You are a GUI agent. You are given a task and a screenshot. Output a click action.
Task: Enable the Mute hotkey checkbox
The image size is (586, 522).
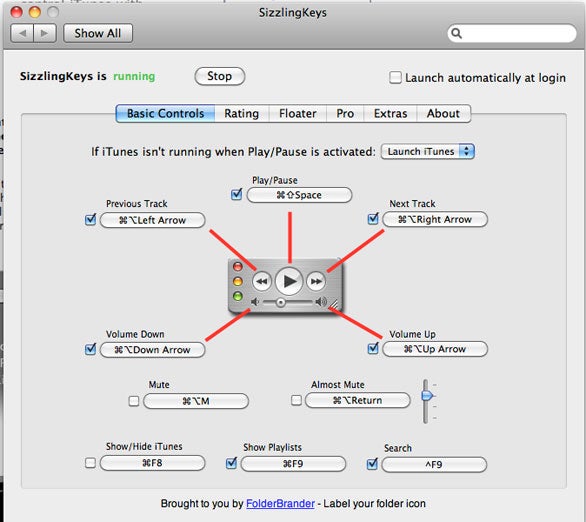coord(134,401)
